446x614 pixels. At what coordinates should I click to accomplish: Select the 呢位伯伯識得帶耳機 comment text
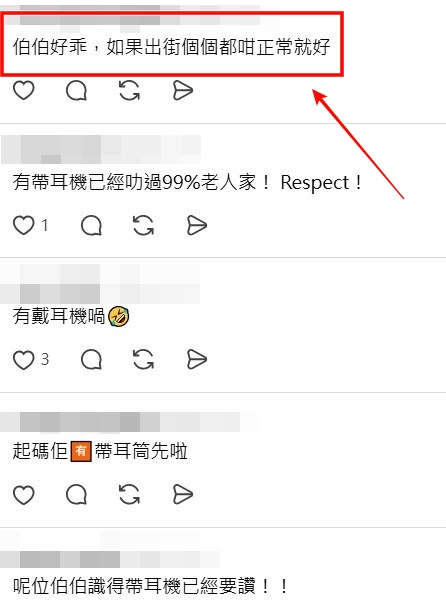pyautogui.click(x=150, y=586)
